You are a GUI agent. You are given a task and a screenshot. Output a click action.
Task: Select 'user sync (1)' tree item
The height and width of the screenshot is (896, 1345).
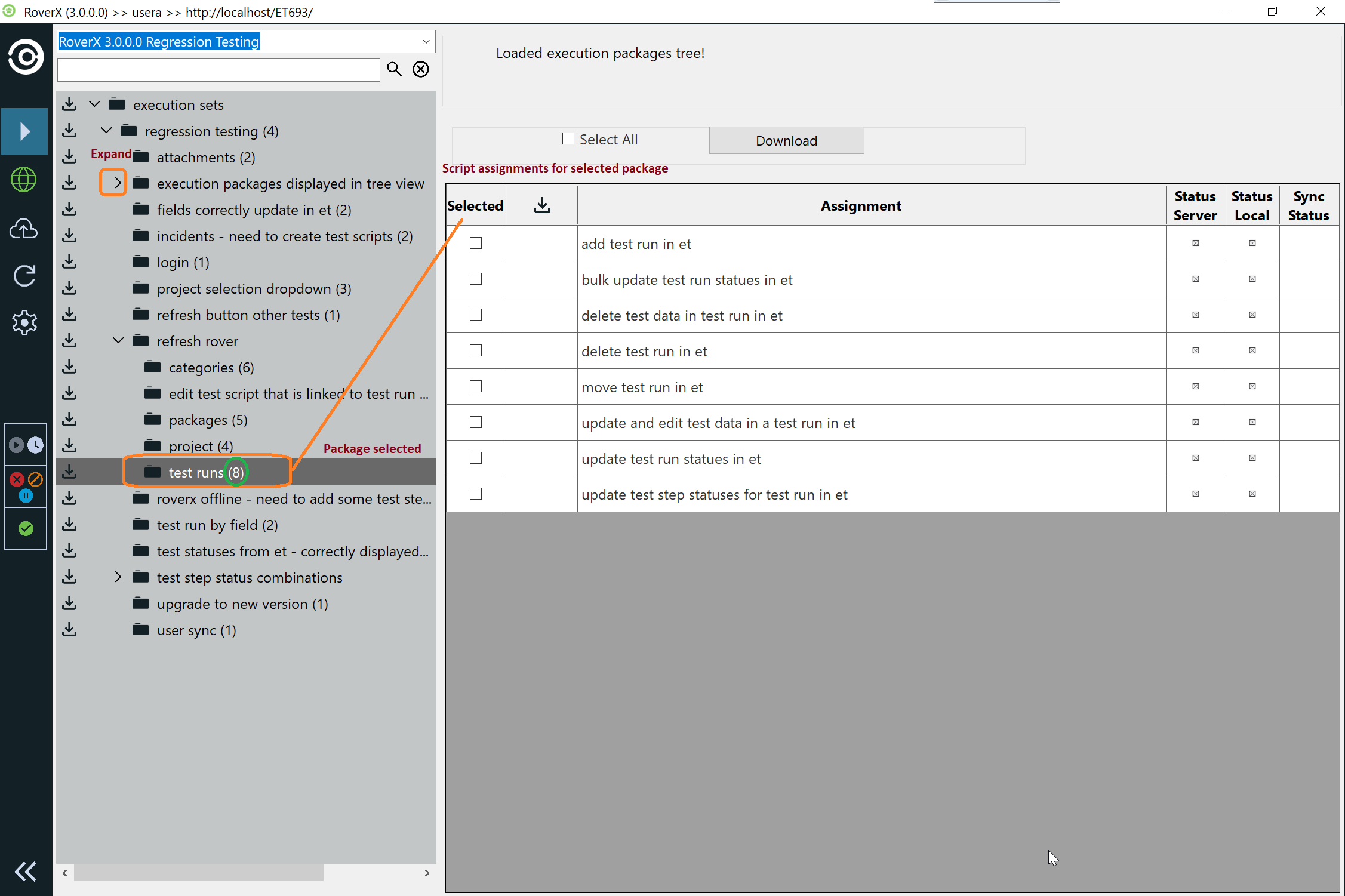point(196,630)
